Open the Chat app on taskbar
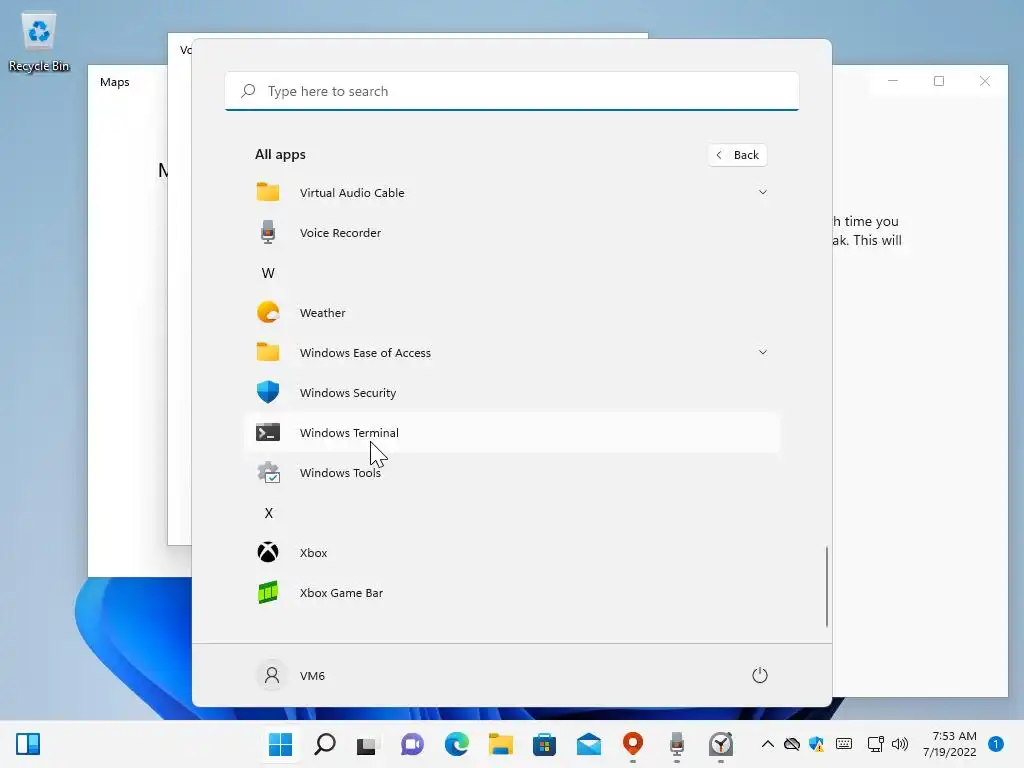1024x768 pixels. (412, 744)
